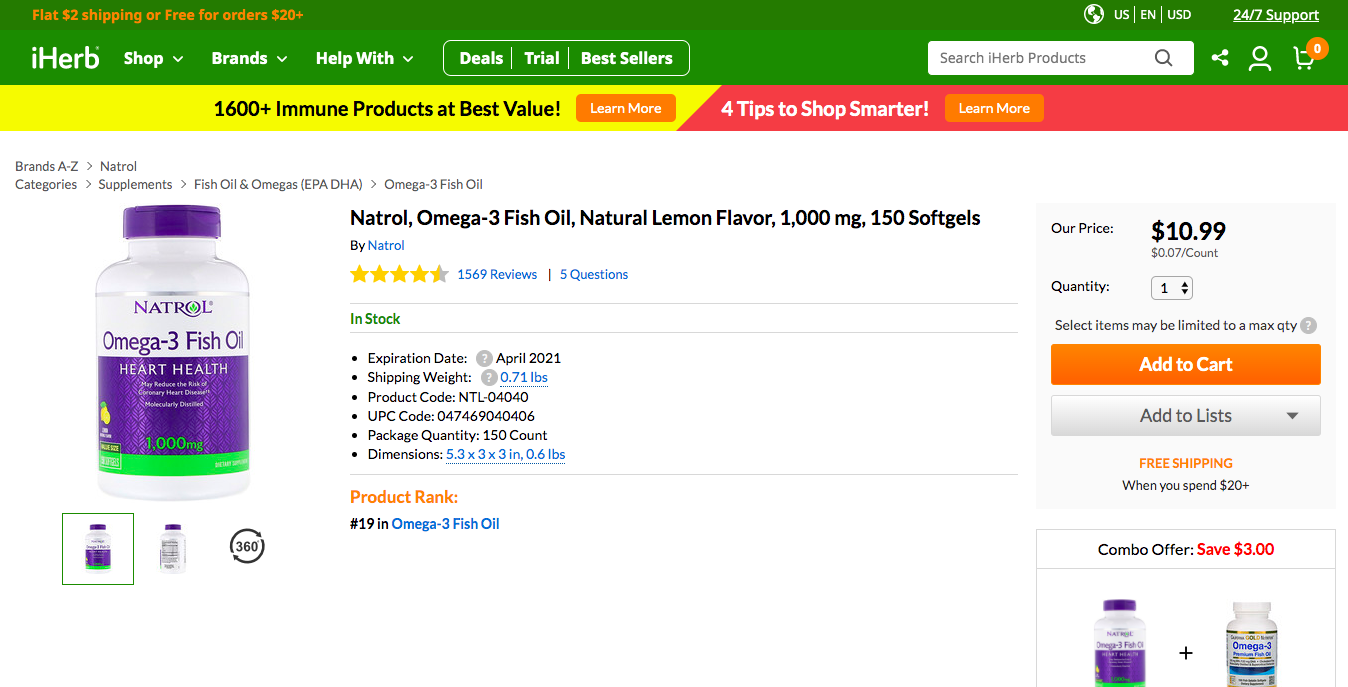This screenshot has width=1348, height=687.
Task: Click Expiration Date help question icon
Action: 484,358
